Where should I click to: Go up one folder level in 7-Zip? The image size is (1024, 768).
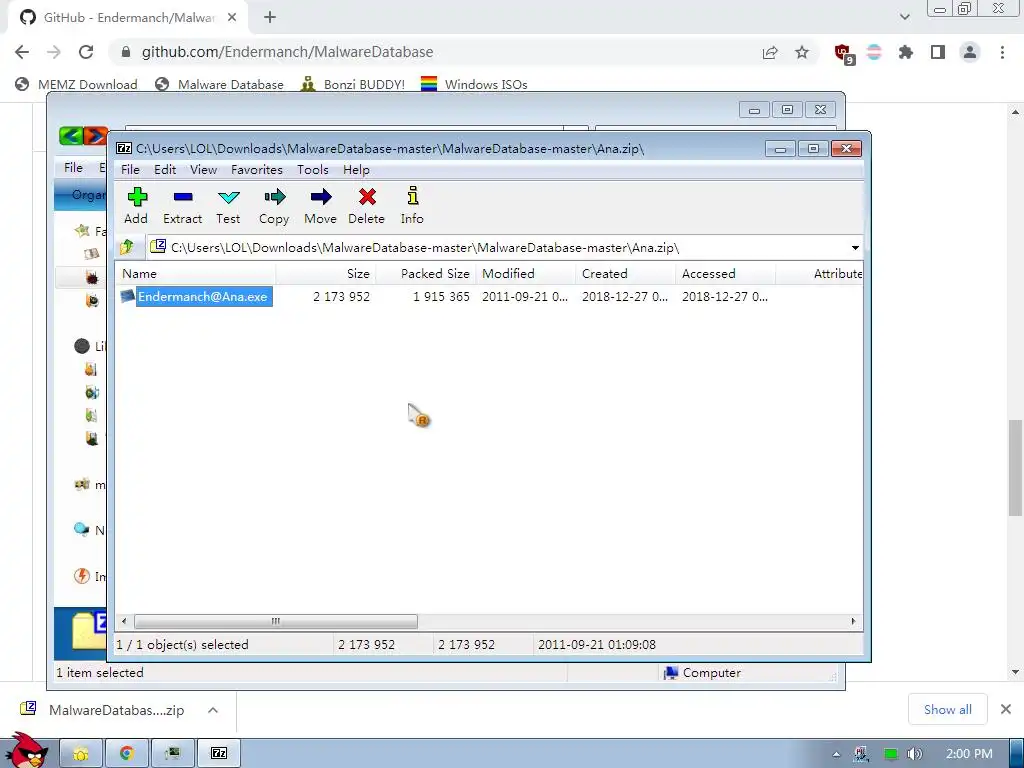point(127,247)
